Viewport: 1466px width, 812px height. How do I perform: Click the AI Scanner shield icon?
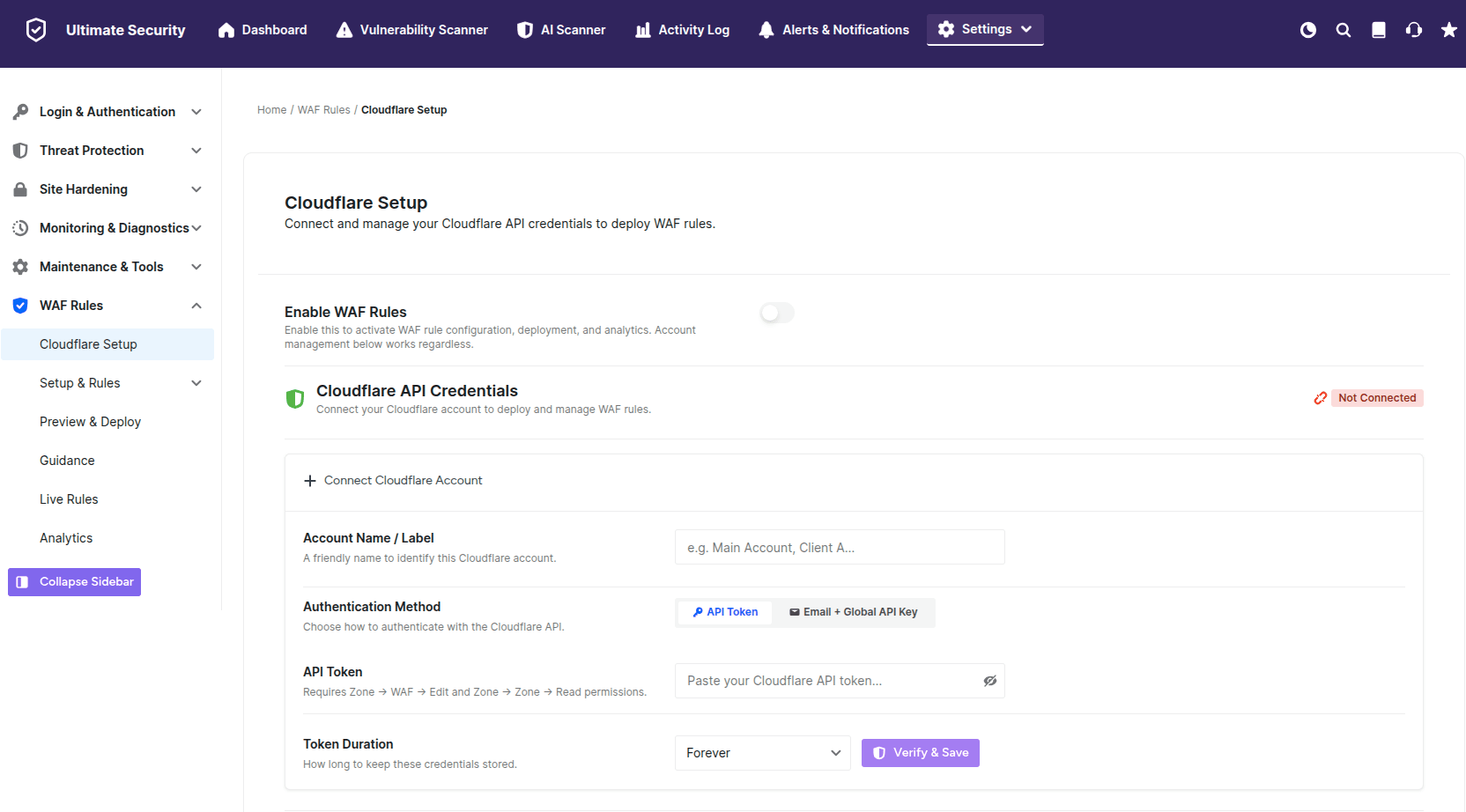pos(525,30)
